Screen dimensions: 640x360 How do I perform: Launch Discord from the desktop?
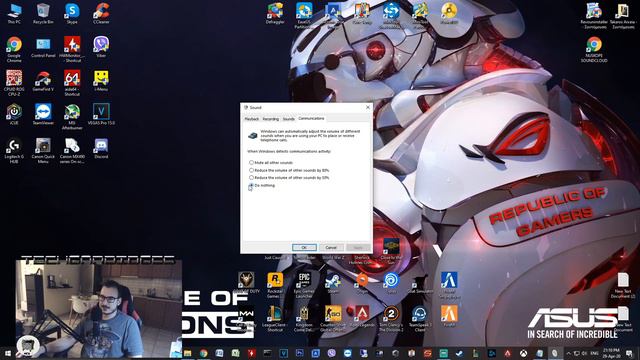(101, 148)
